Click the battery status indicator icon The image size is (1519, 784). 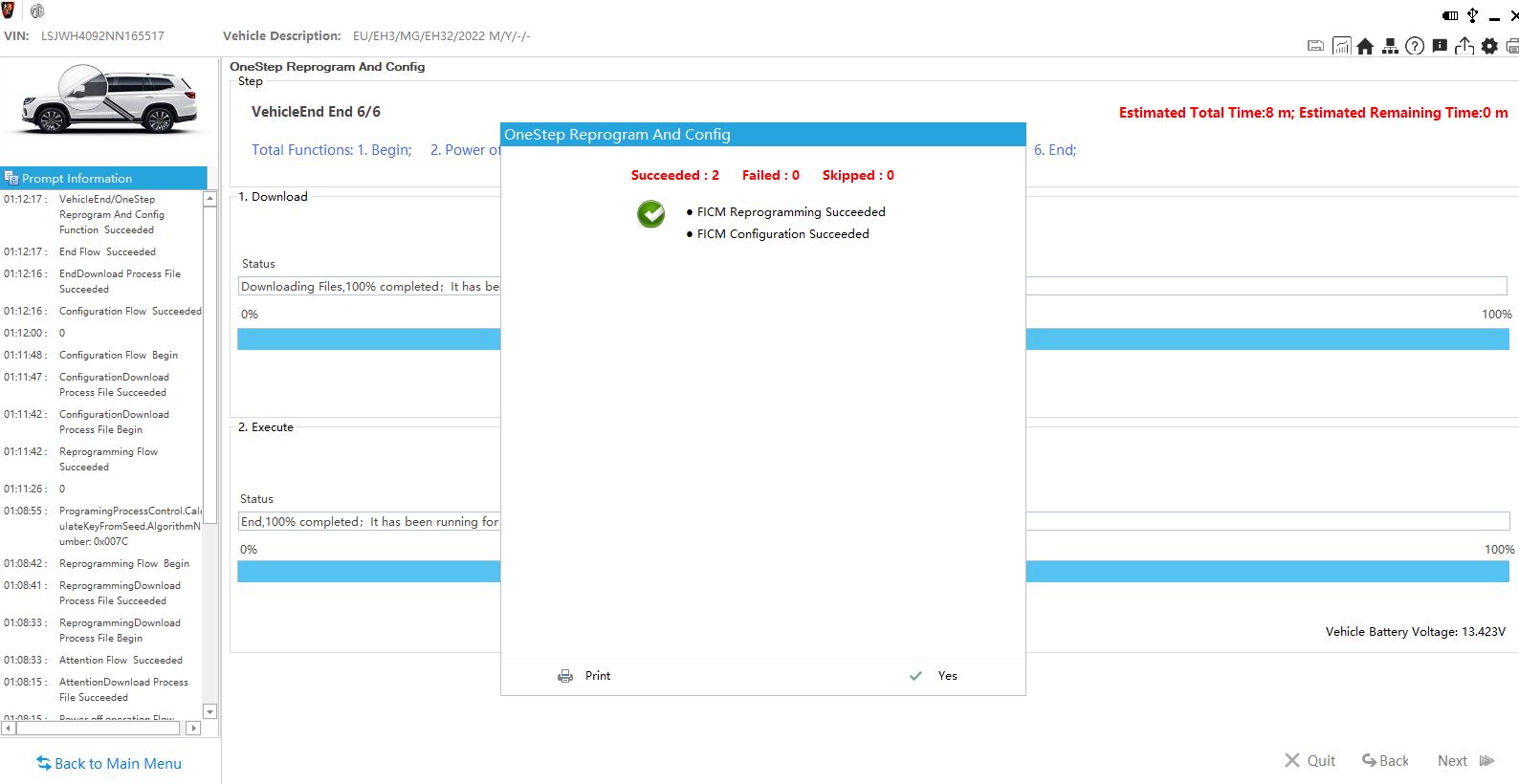pyautogui.click(x=1450, y=15)
